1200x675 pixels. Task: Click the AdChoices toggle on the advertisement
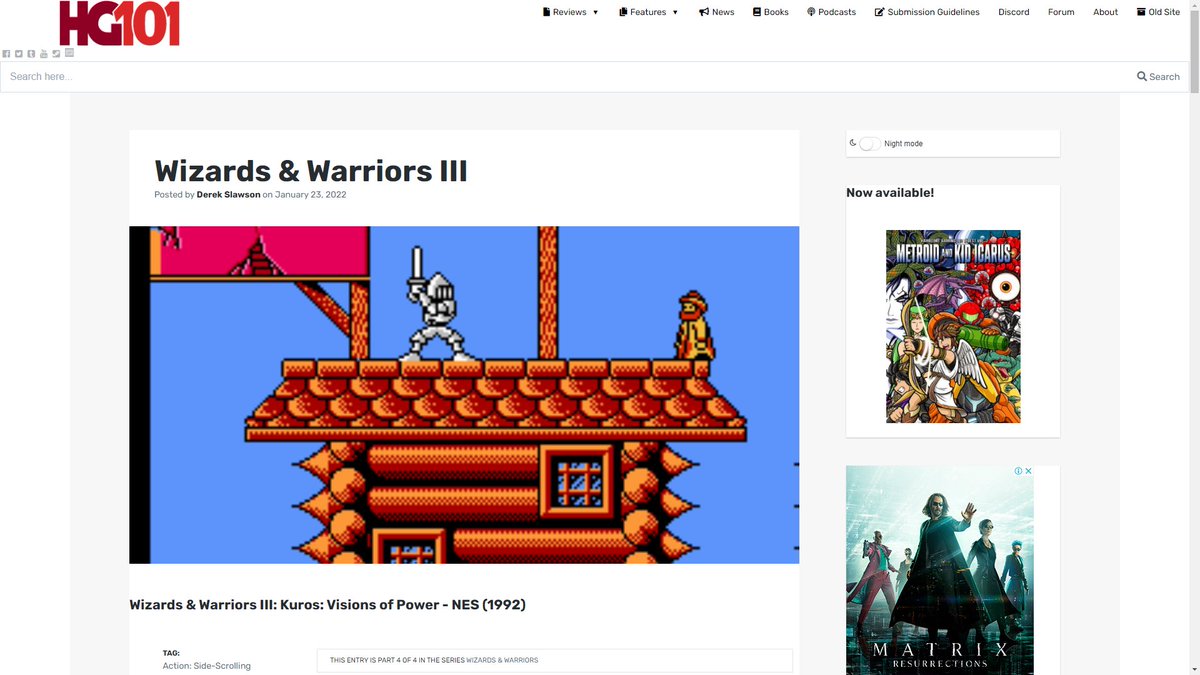tap(1018, 470)
